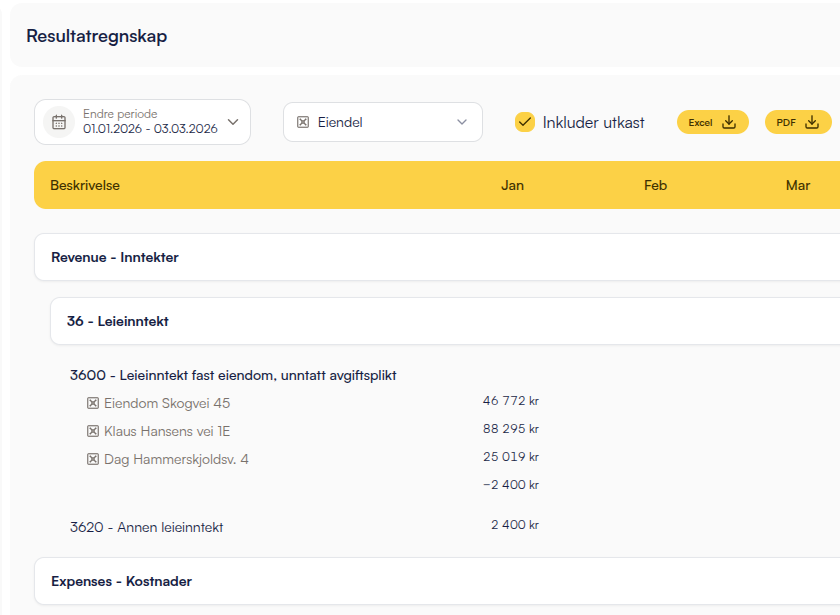Click the property icon beside Klaus Hansens vei 1E
Viewport: 840px width, 615px height.
tap(93, 431)
